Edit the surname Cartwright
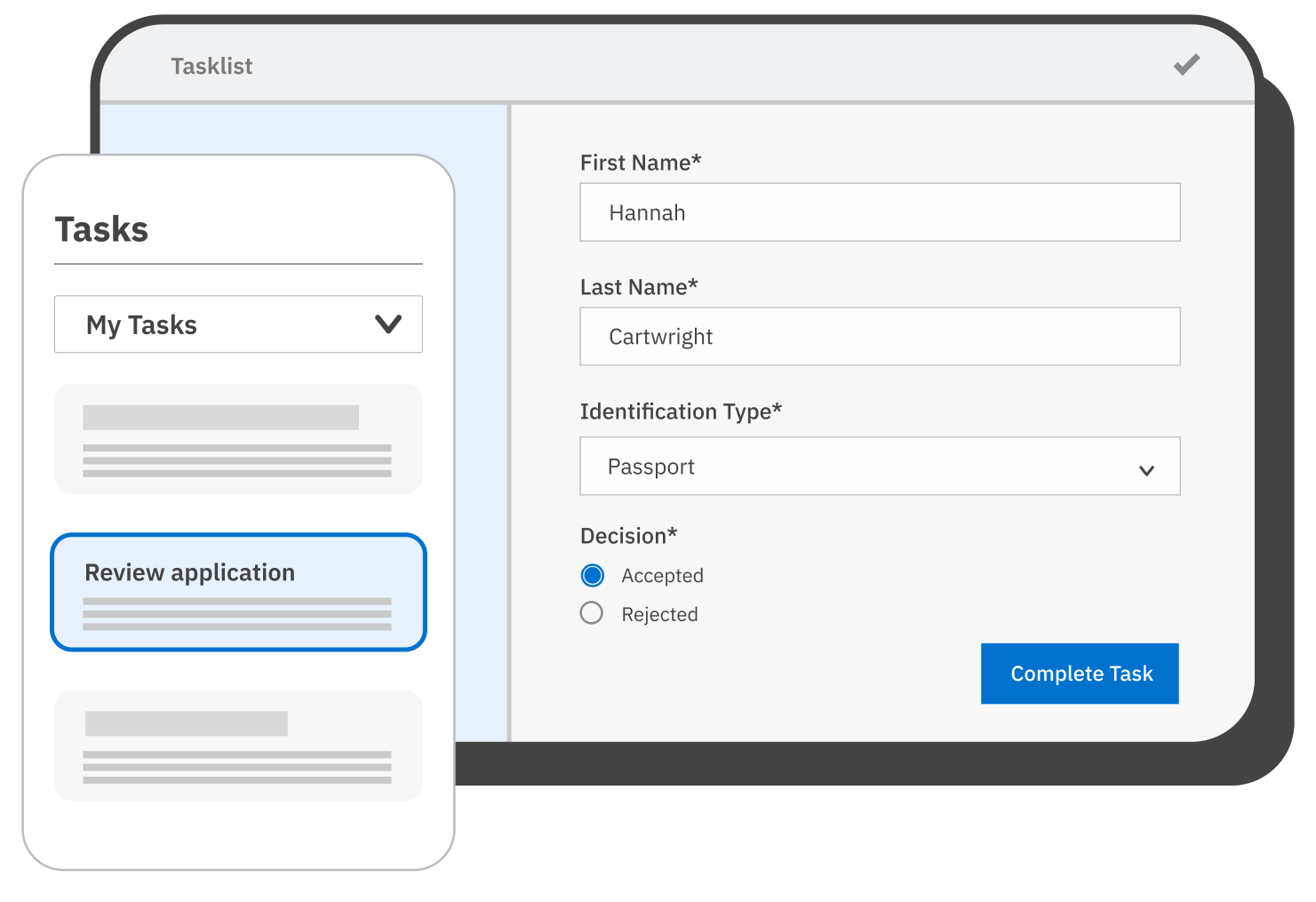 [x=661, y=336]
